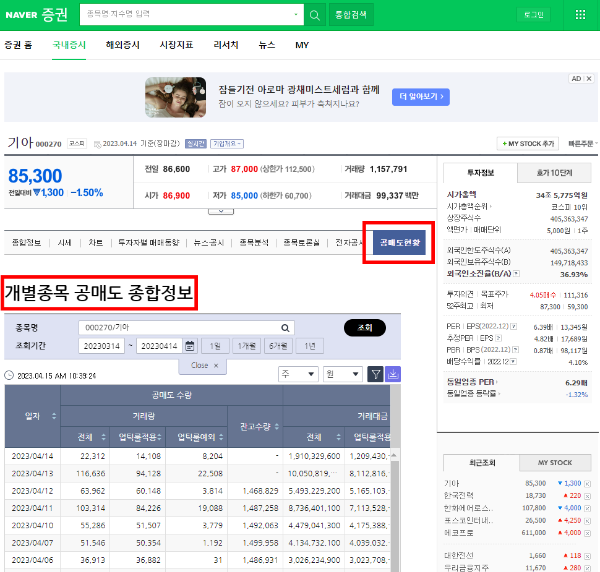
Task: Click the magnifier in 종목명 field
Action: click(285, 328)
